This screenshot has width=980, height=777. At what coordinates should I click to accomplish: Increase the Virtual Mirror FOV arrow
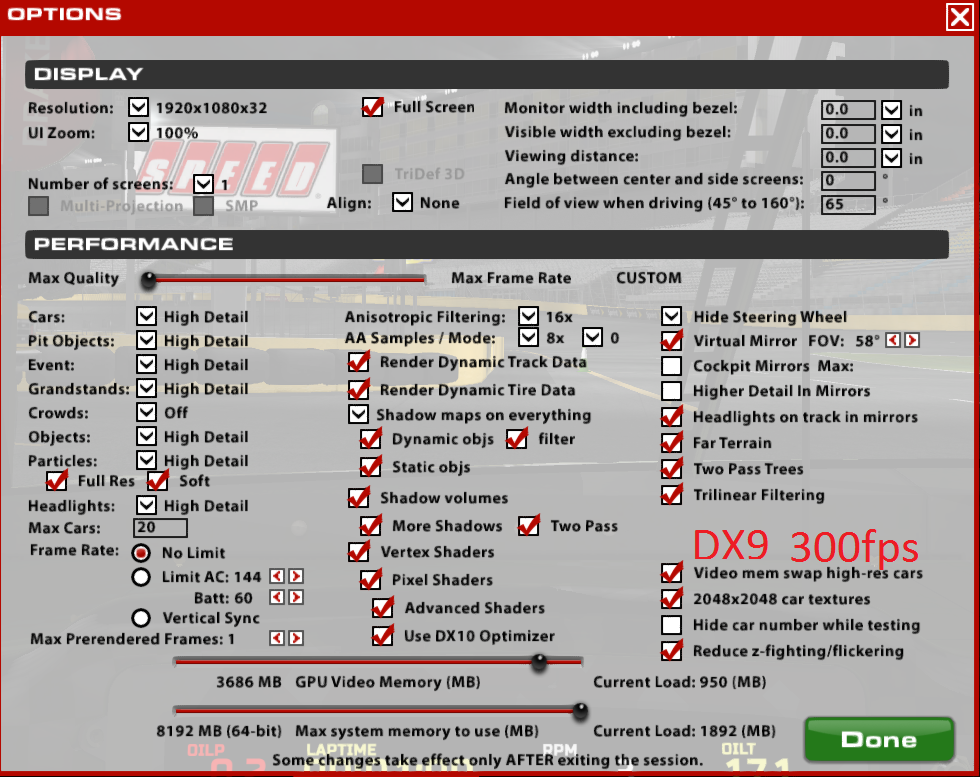click(x=911, y=341)
